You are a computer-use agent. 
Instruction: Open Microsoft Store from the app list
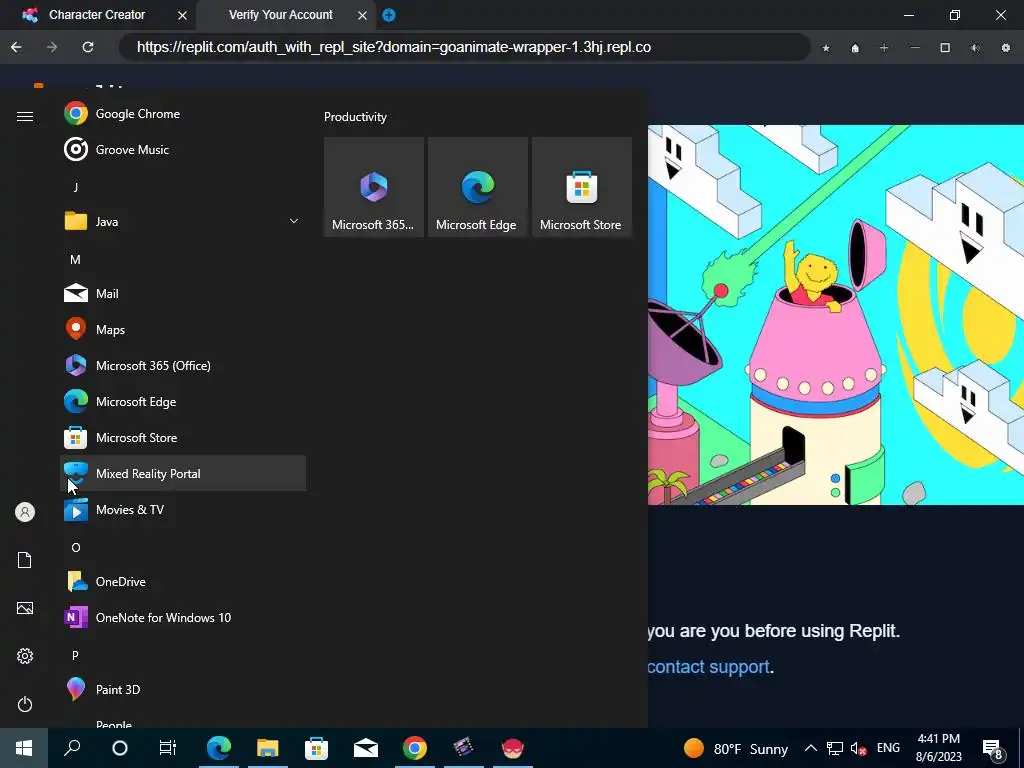point(183,438)
